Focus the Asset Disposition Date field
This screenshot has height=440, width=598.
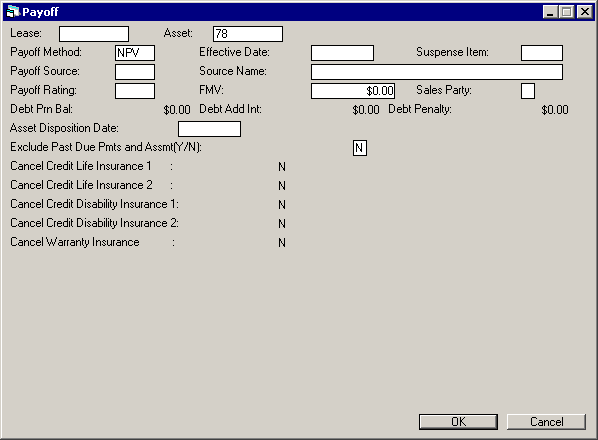click(209, 129)
